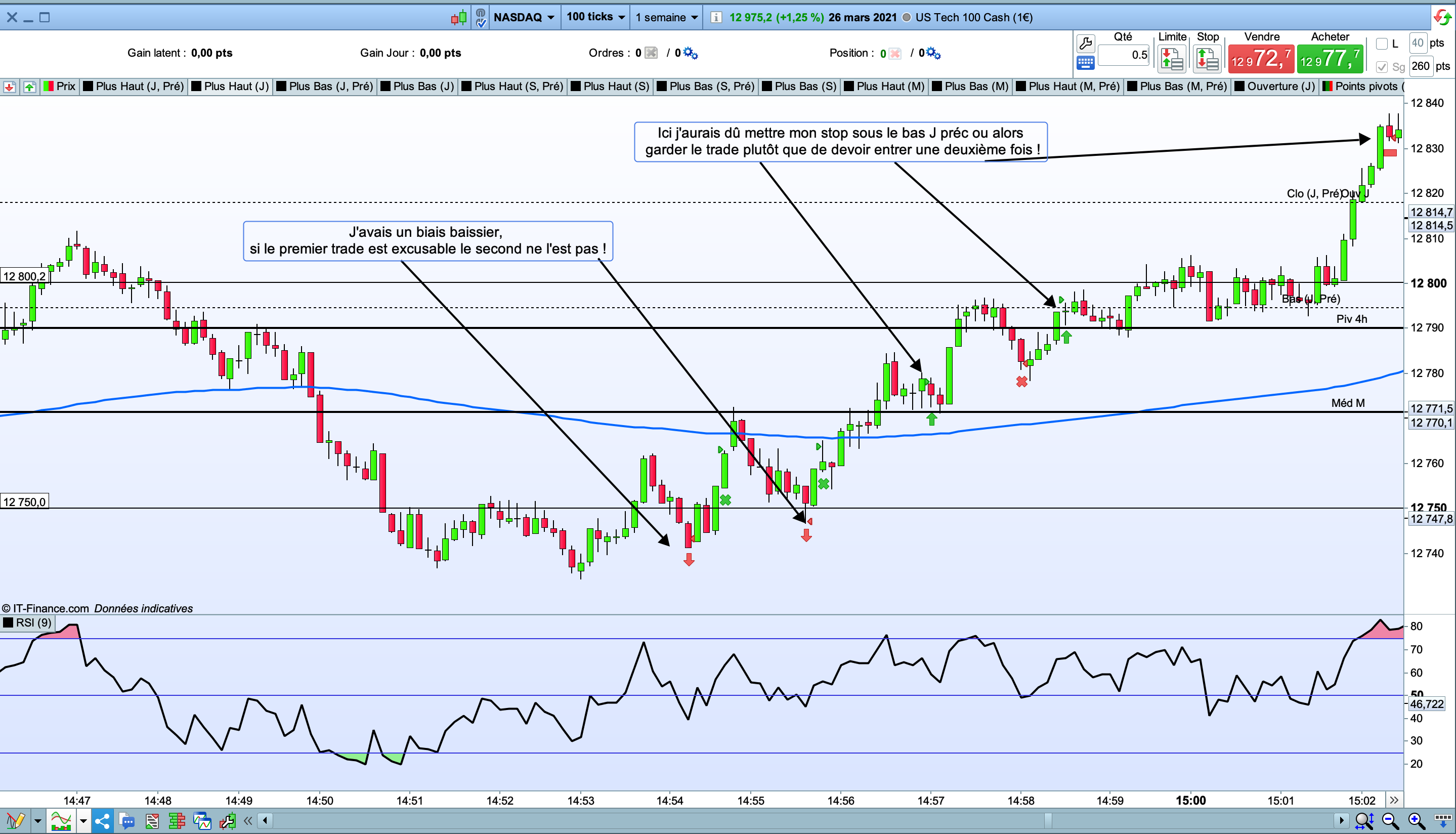Open the green-red order book icon
This screenshot has width=1456, height=834.
tap(177, 821)
